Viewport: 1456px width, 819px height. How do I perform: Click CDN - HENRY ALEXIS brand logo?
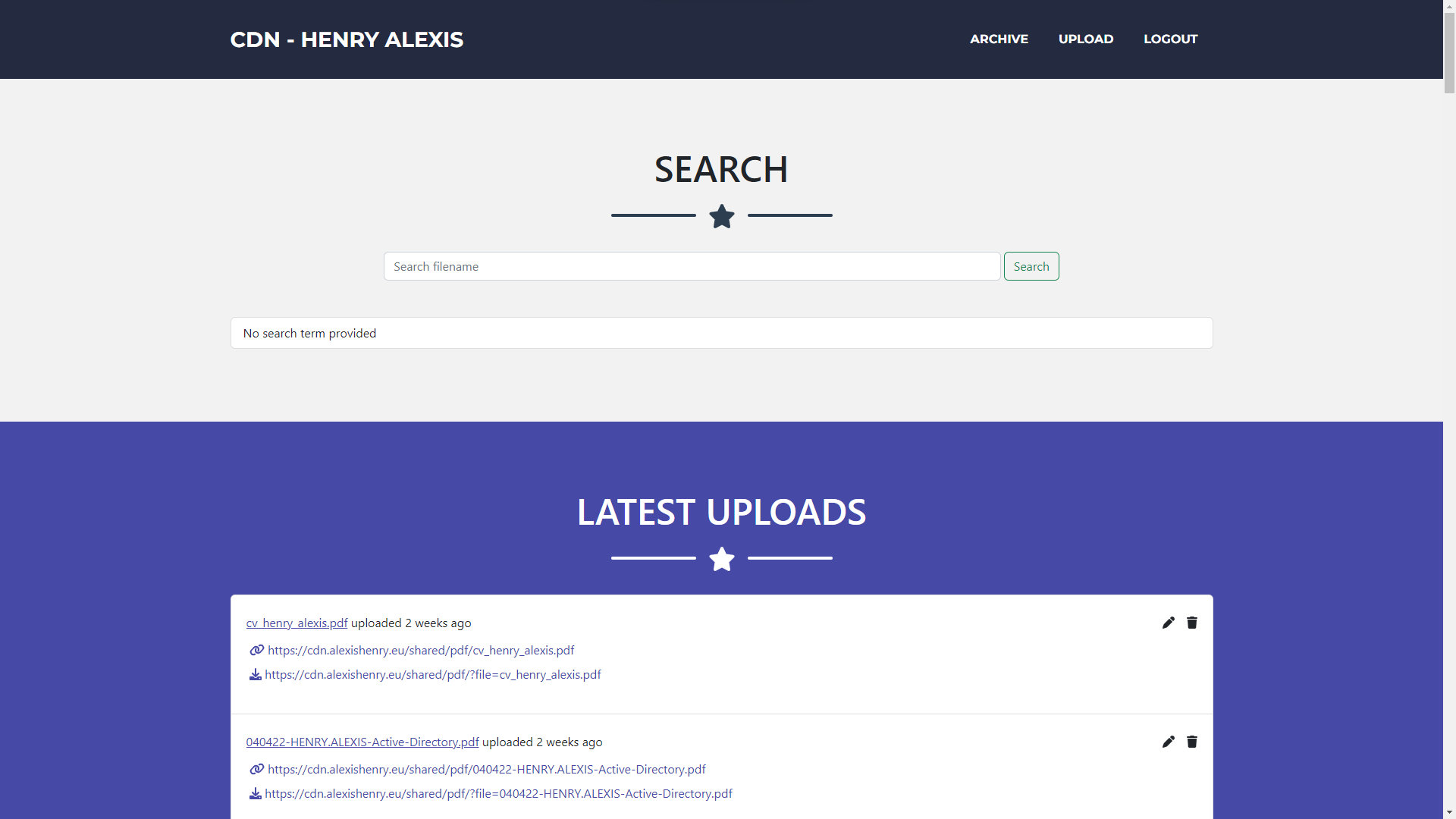click(347, 39)
